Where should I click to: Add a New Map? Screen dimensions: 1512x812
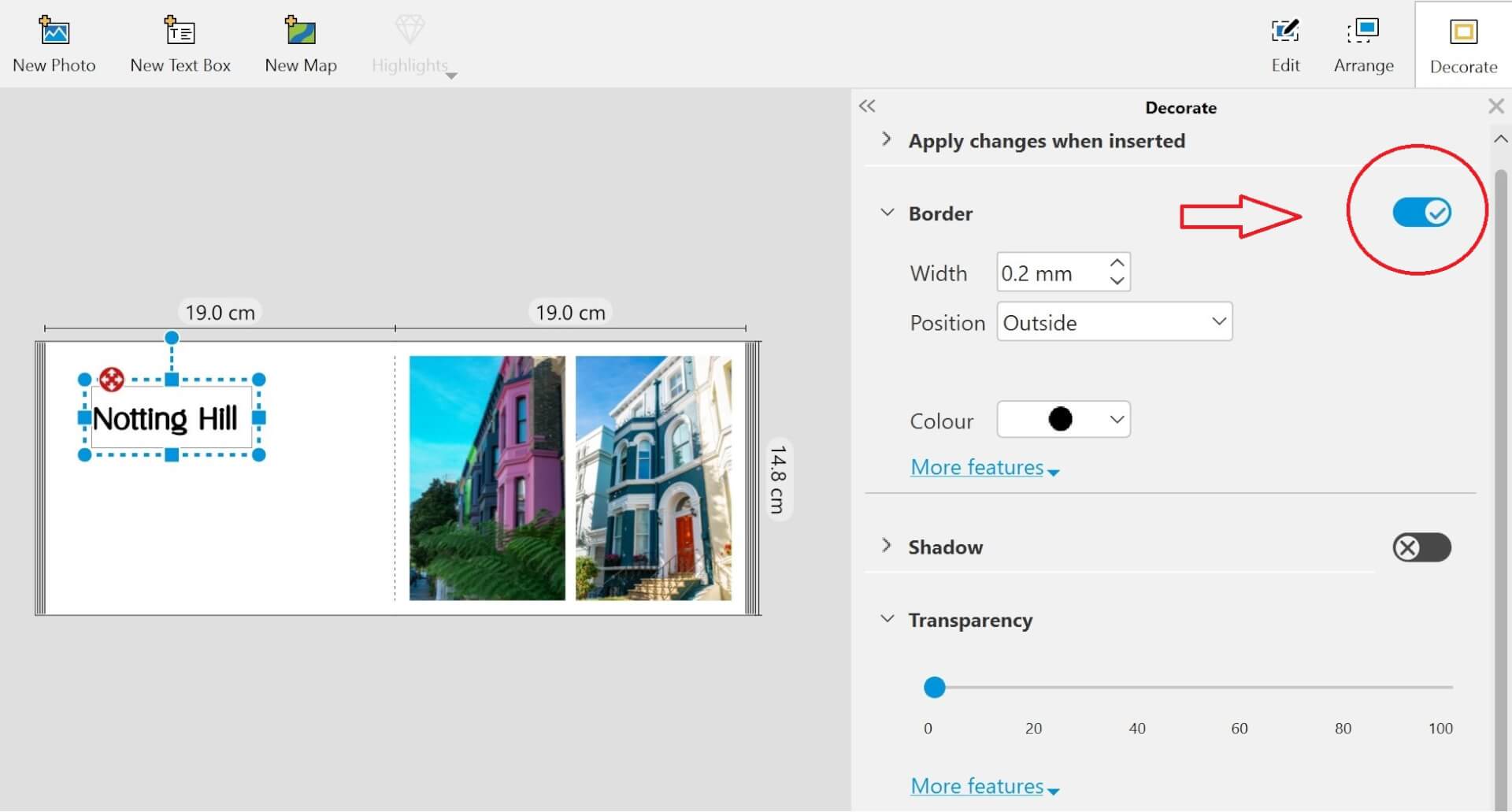click(300, 32)
